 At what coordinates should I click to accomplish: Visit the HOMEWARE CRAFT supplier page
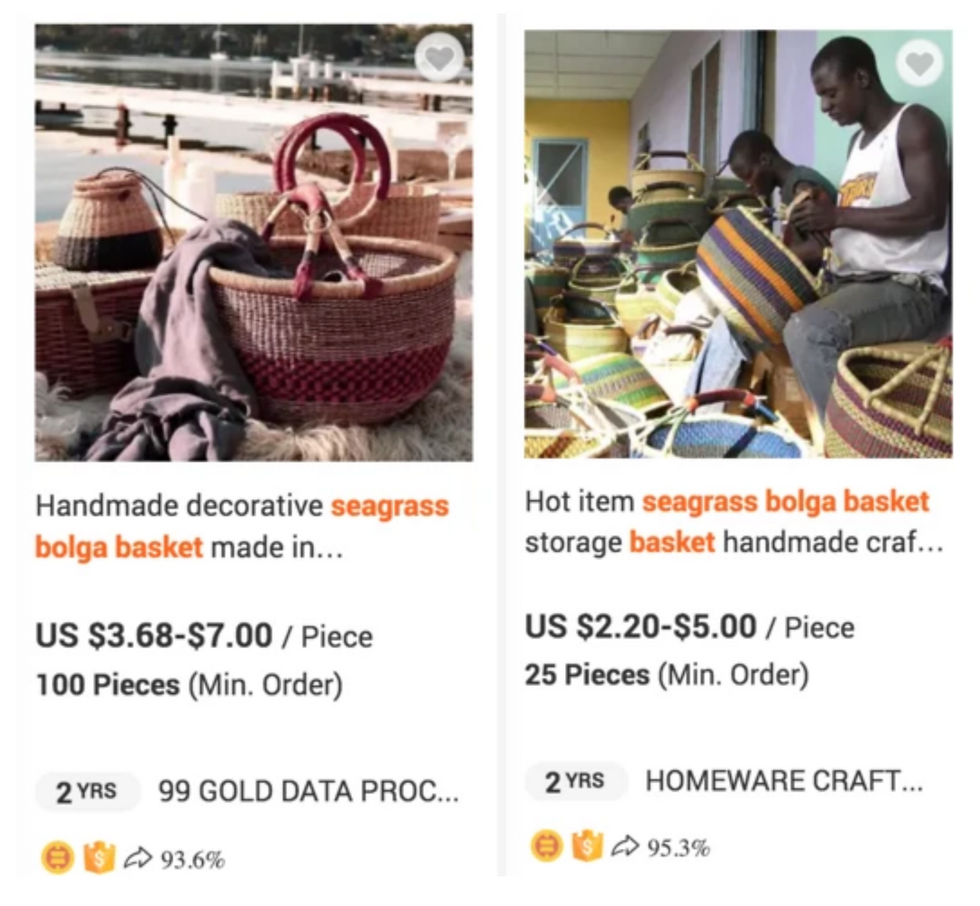coord(784,782)
